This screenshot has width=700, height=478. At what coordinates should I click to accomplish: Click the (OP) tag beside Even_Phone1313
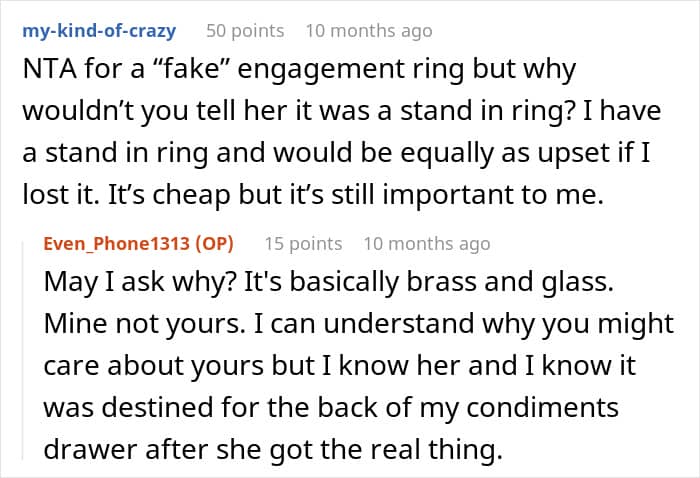coord(214,244)
